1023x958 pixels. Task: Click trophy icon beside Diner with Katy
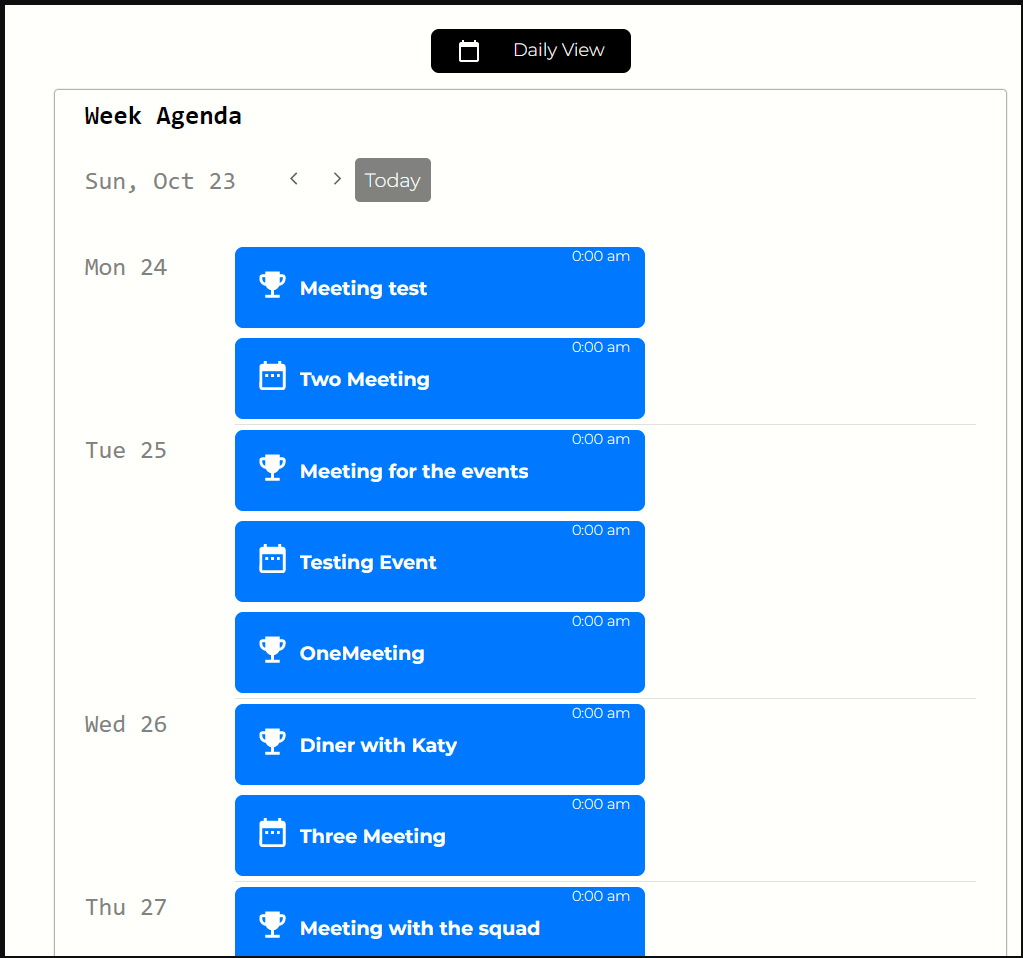(272, 742)
